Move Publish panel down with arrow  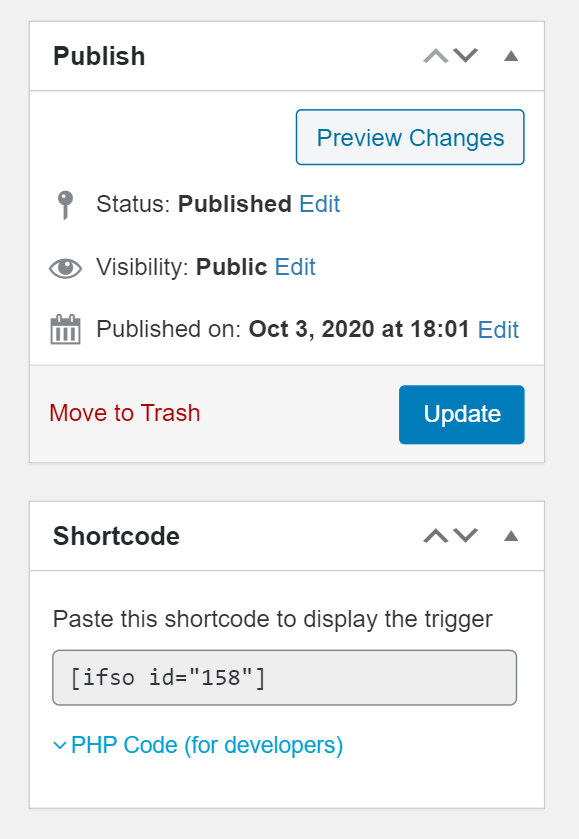(x=466, y=56)
